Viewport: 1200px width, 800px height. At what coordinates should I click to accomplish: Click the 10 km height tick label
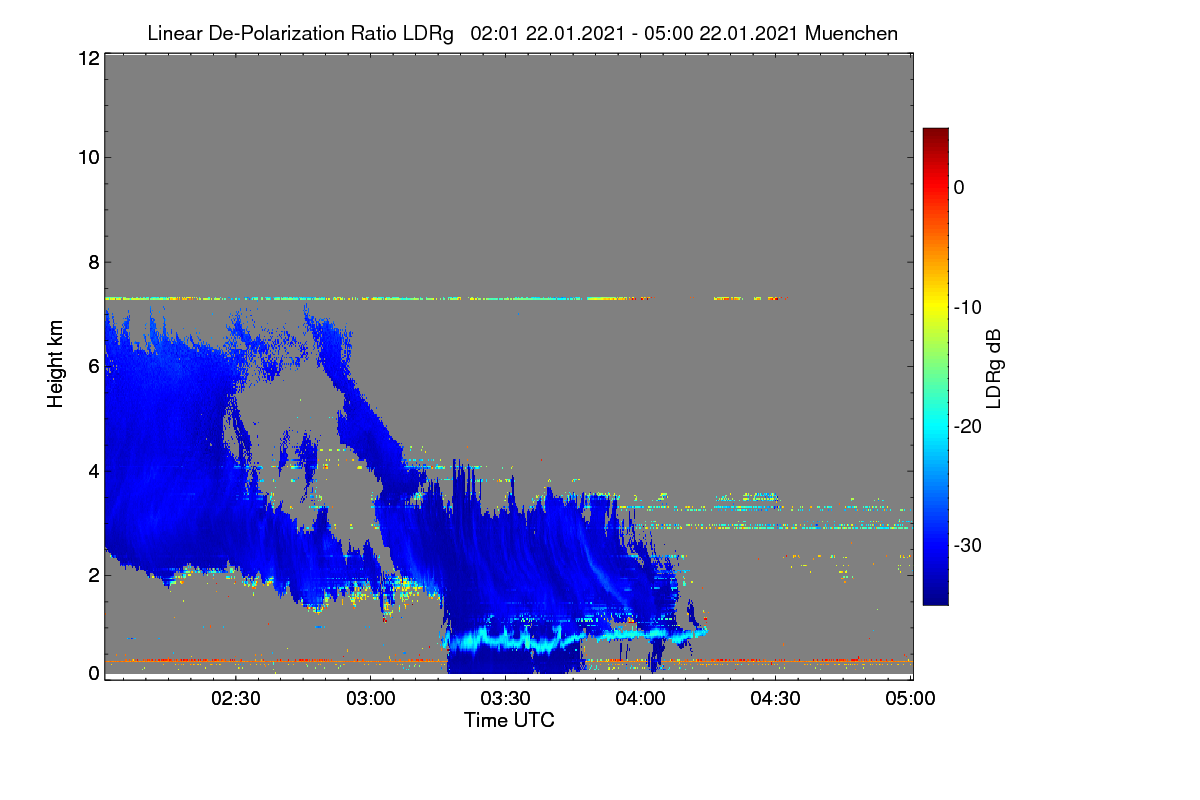[87, 157]
